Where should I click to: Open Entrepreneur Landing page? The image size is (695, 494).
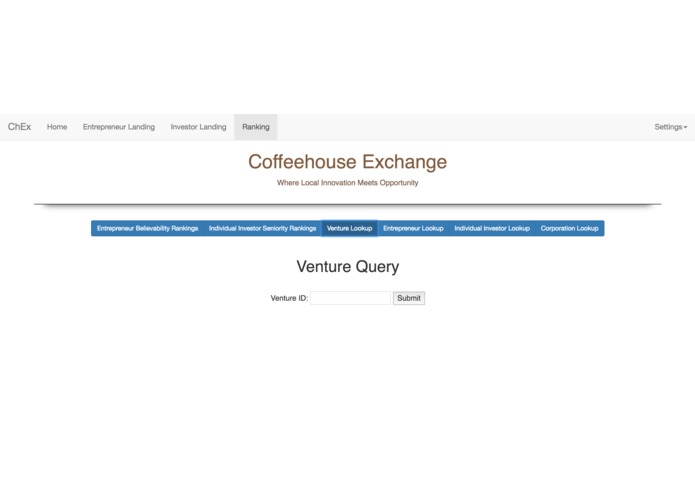[119, 127]
